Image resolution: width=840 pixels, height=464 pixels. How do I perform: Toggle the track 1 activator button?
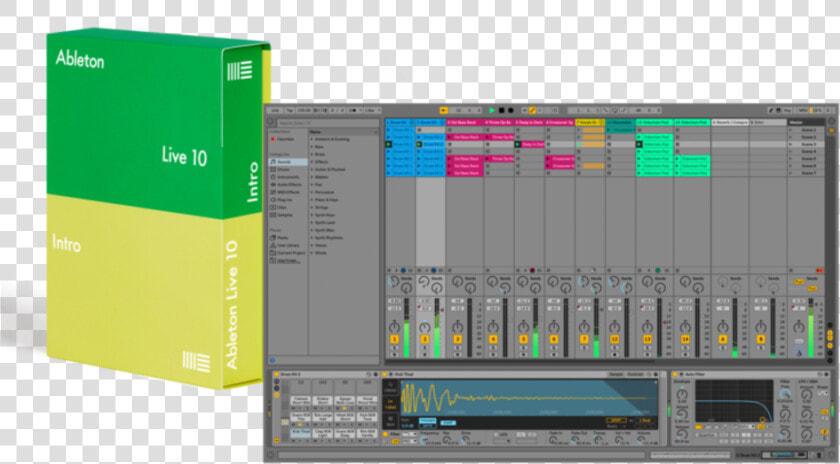[395, 339]
